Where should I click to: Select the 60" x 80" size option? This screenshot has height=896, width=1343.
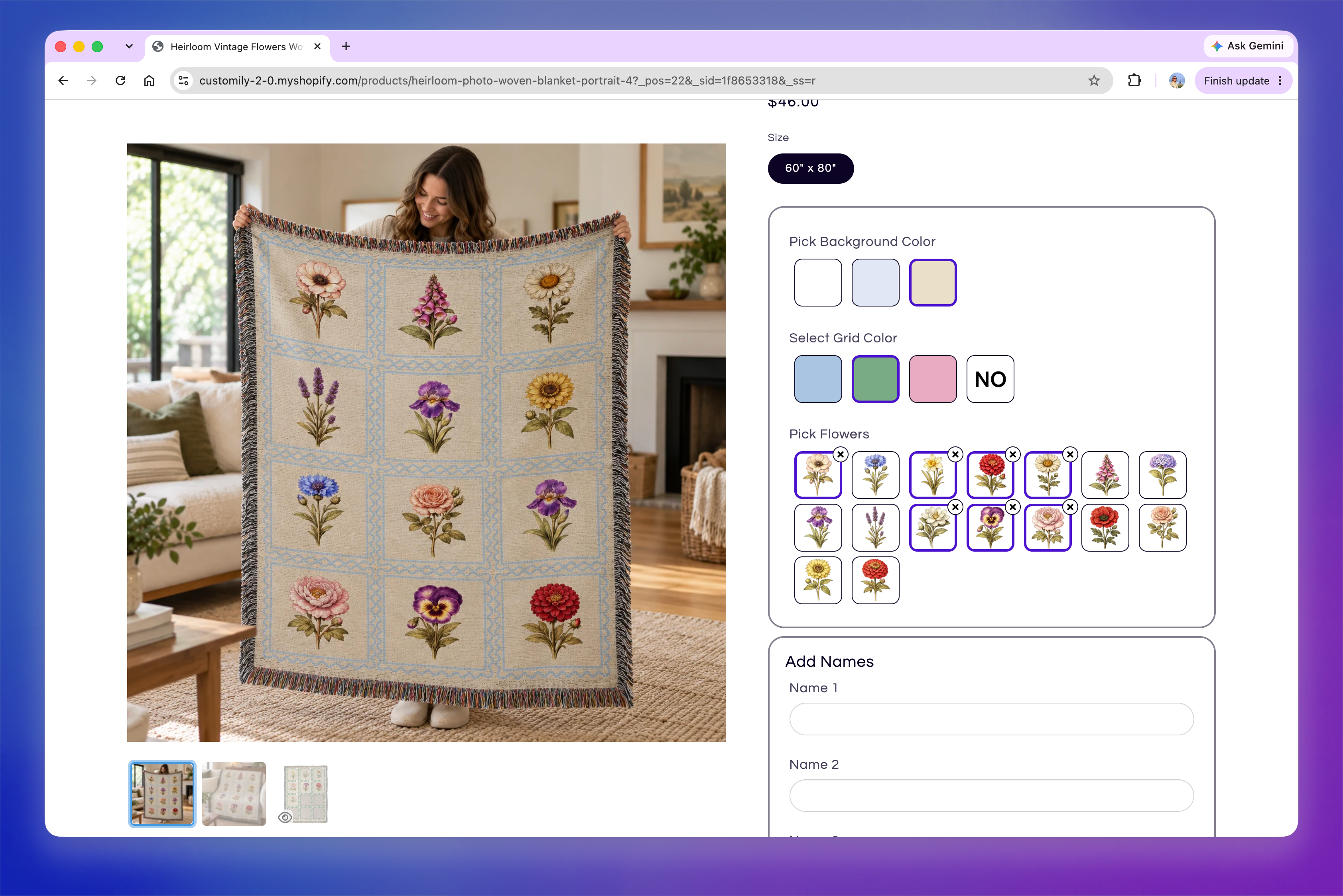[x=810, y=168]
